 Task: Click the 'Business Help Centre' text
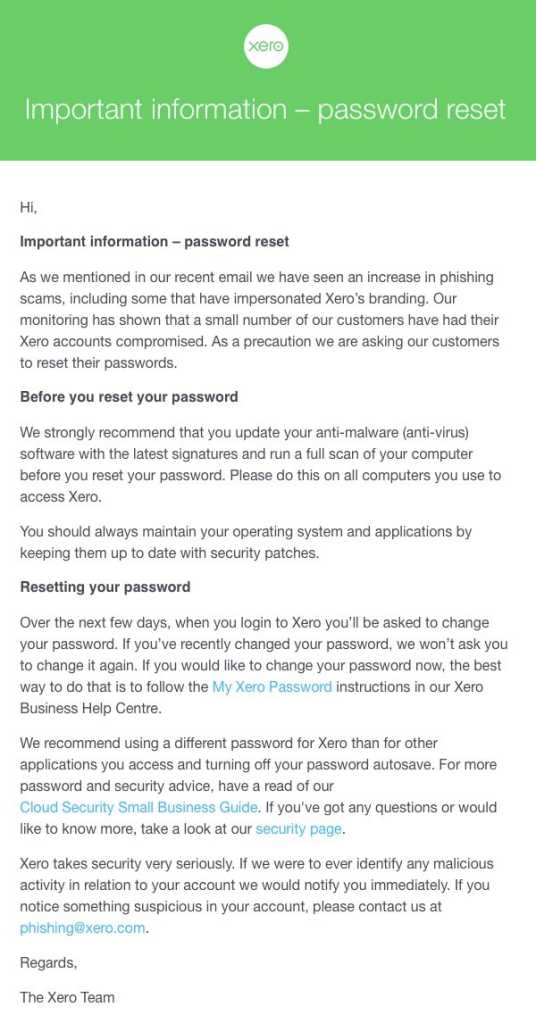point(89,709)
